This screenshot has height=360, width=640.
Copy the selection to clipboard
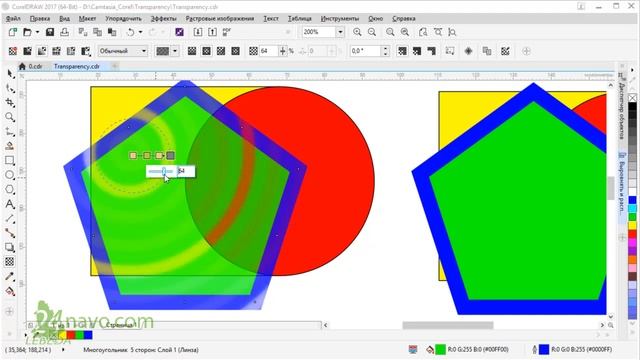click(x=98, y=32)
